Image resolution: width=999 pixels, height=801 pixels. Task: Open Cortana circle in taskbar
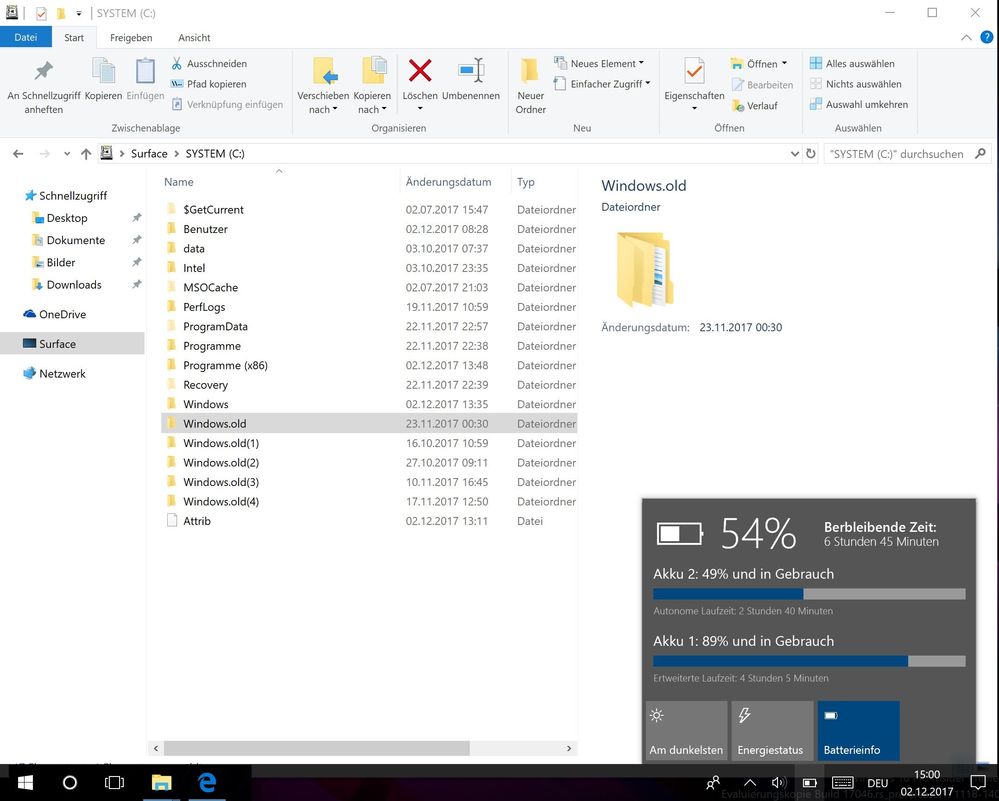70,782
